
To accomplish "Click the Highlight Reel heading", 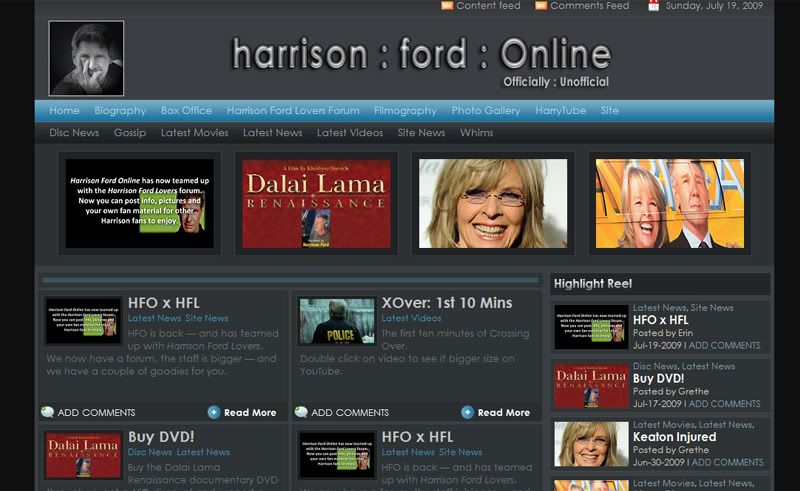I will click(593, 284).
